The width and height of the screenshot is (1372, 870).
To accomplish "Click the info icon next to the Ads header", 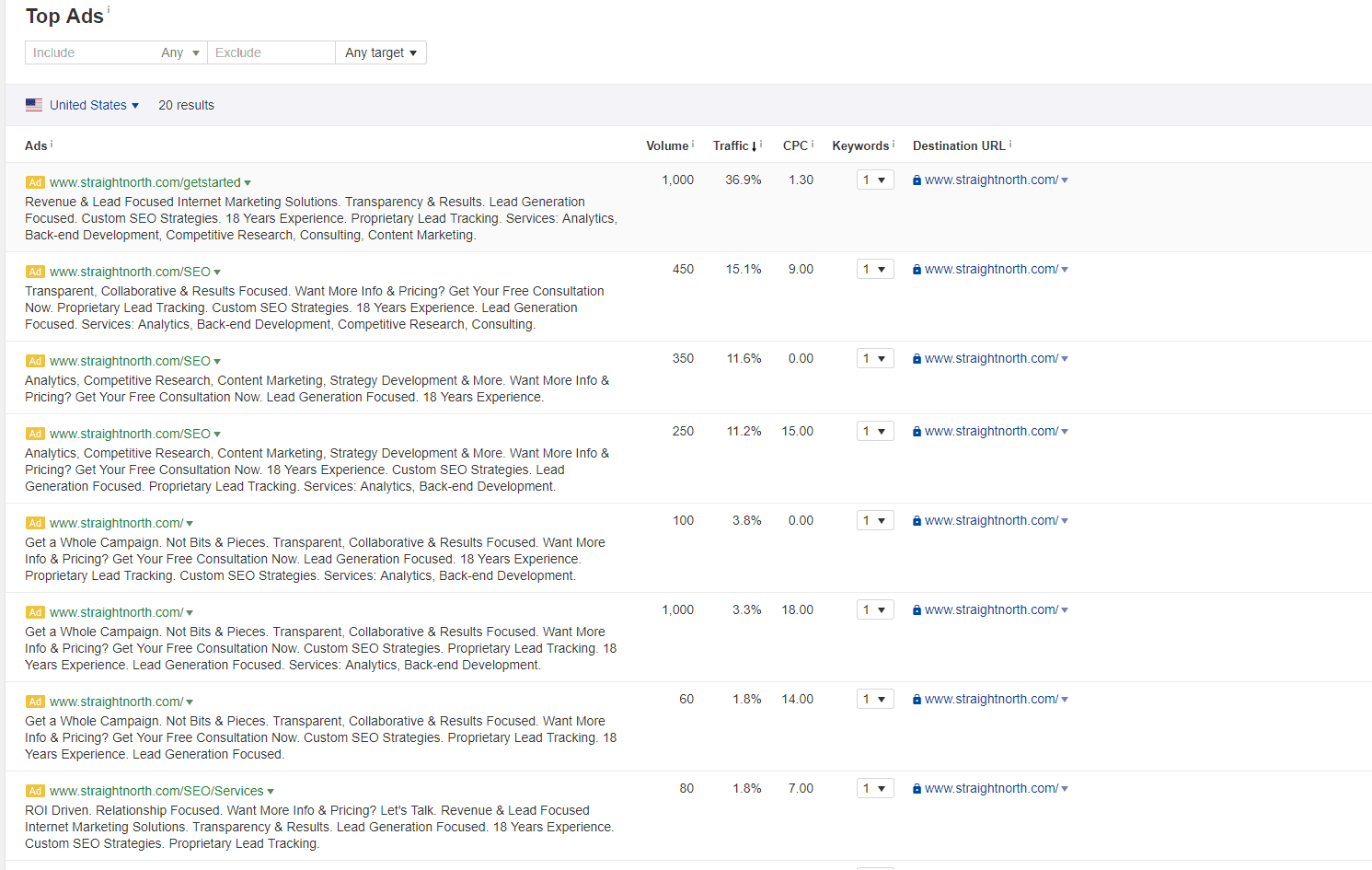I will pos(51,142).
